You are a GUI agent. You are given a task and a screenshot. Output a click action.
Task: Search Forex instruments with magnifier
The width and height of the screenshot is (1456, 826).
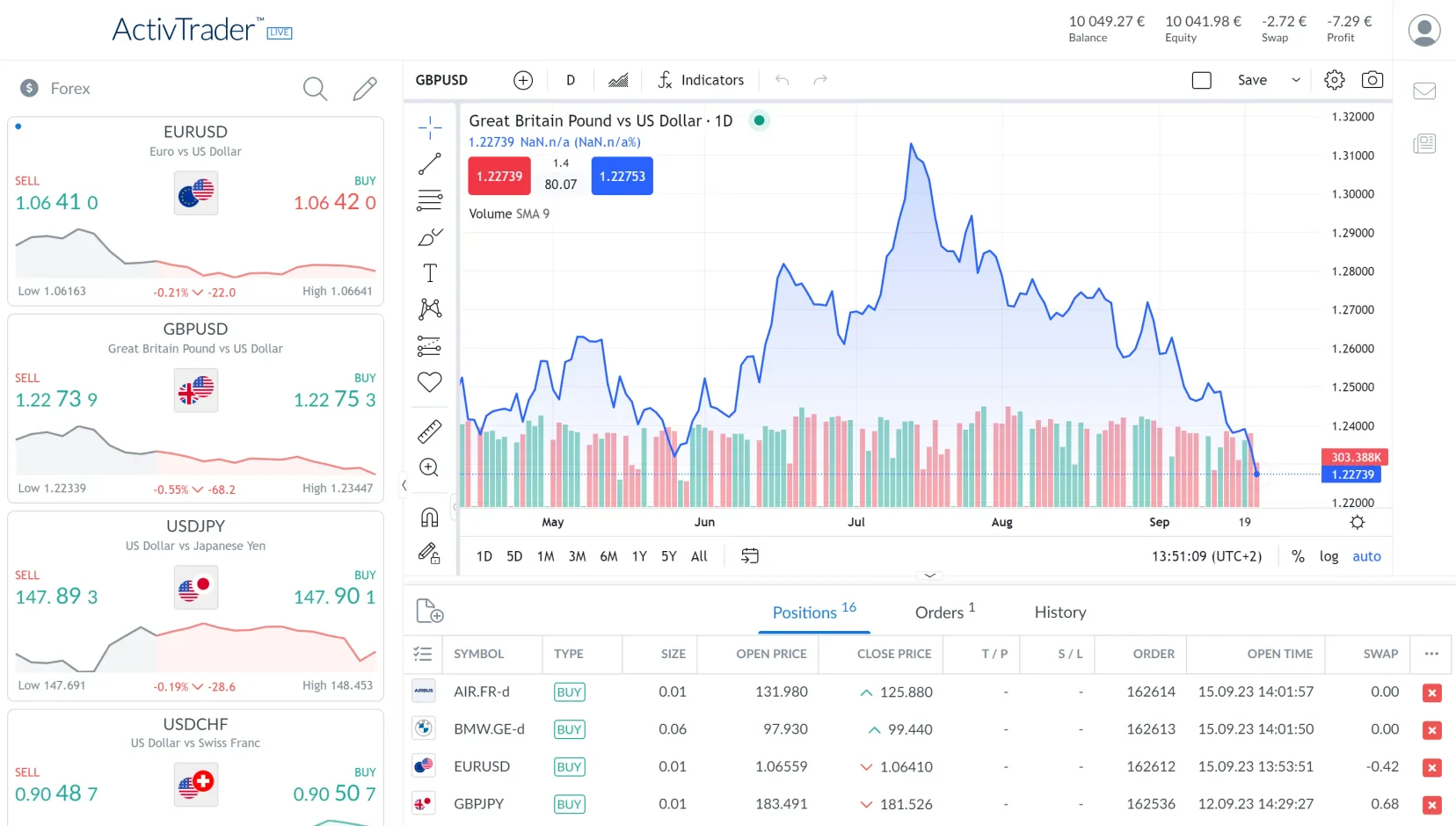pos(315,89)
